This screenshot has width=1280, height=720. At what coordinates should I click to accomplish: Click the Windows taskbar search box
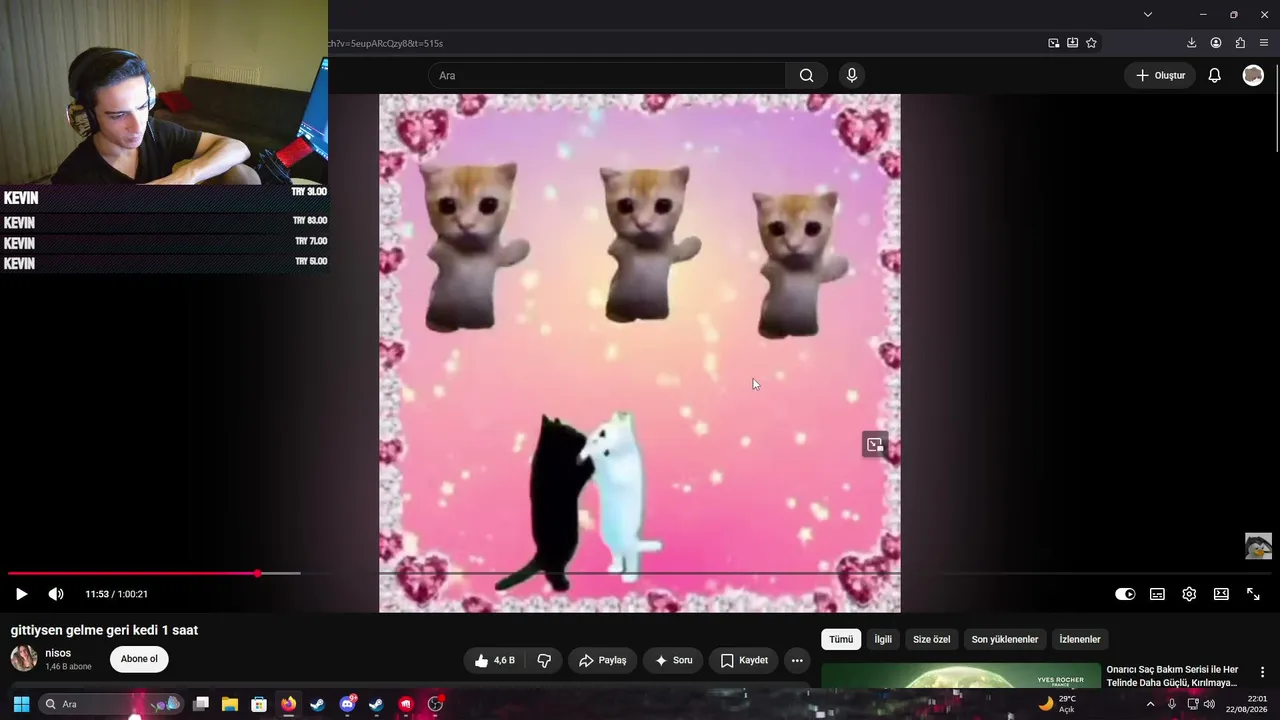click(111, 704)
